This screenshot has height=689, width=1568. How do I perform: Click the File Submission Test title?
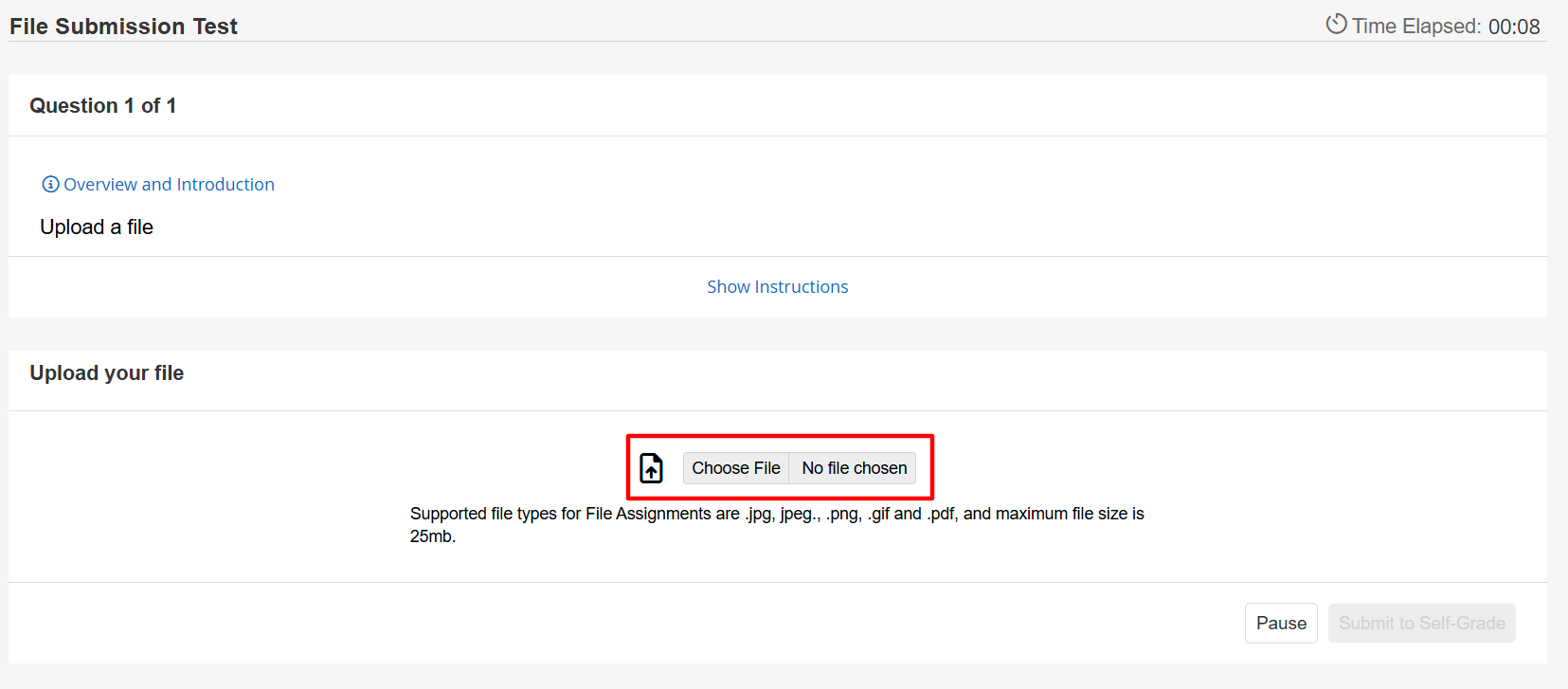point(123,27)
